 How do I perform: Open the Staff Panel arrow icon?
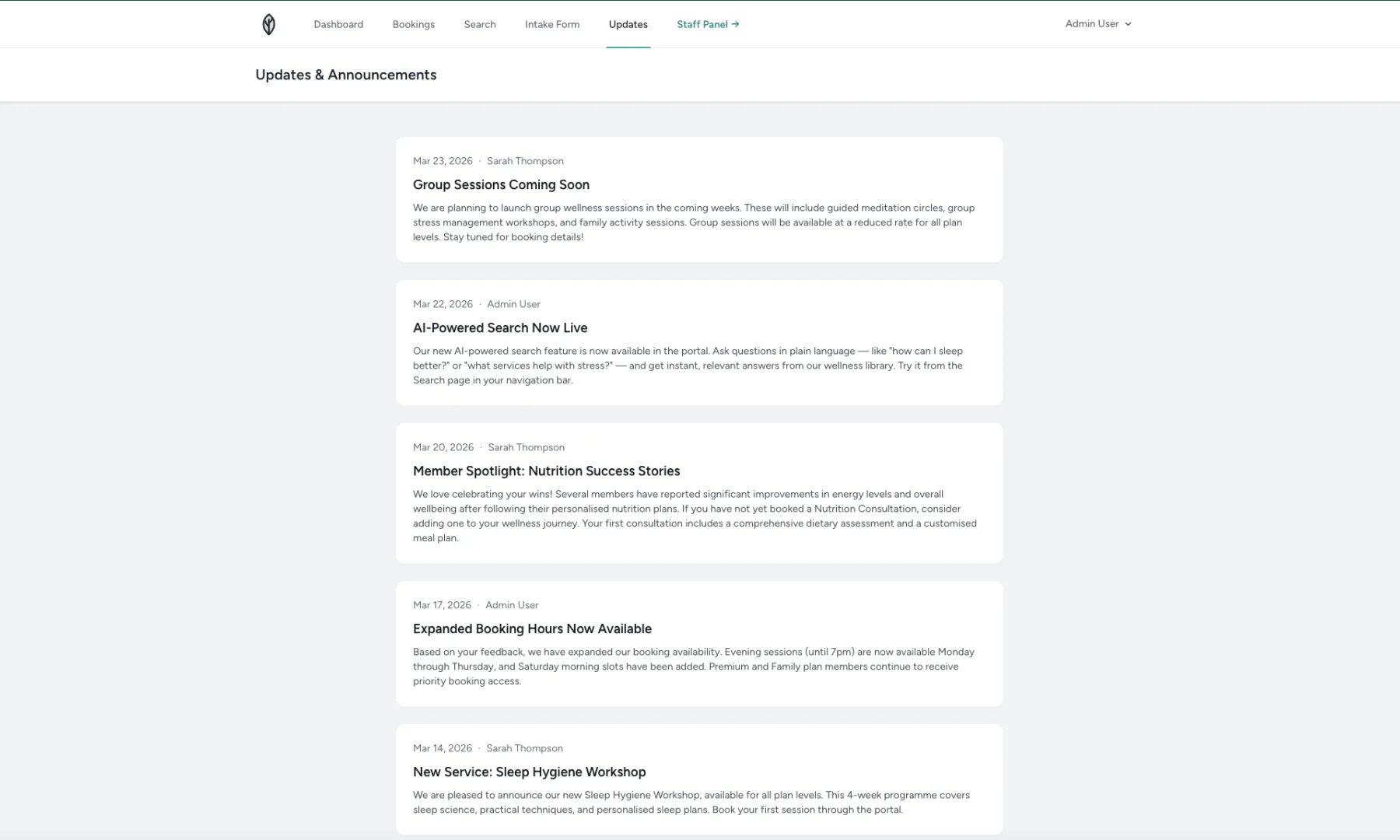pos(736,24)
